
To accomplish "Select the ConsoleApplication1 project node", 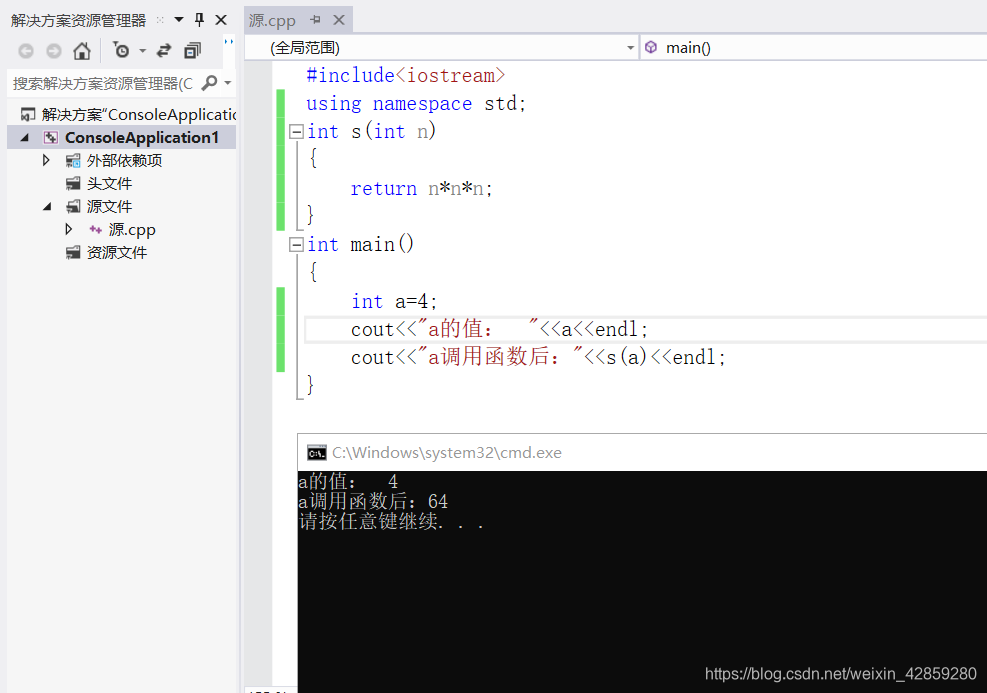I will pyautogui.click(x=142, y=137).
